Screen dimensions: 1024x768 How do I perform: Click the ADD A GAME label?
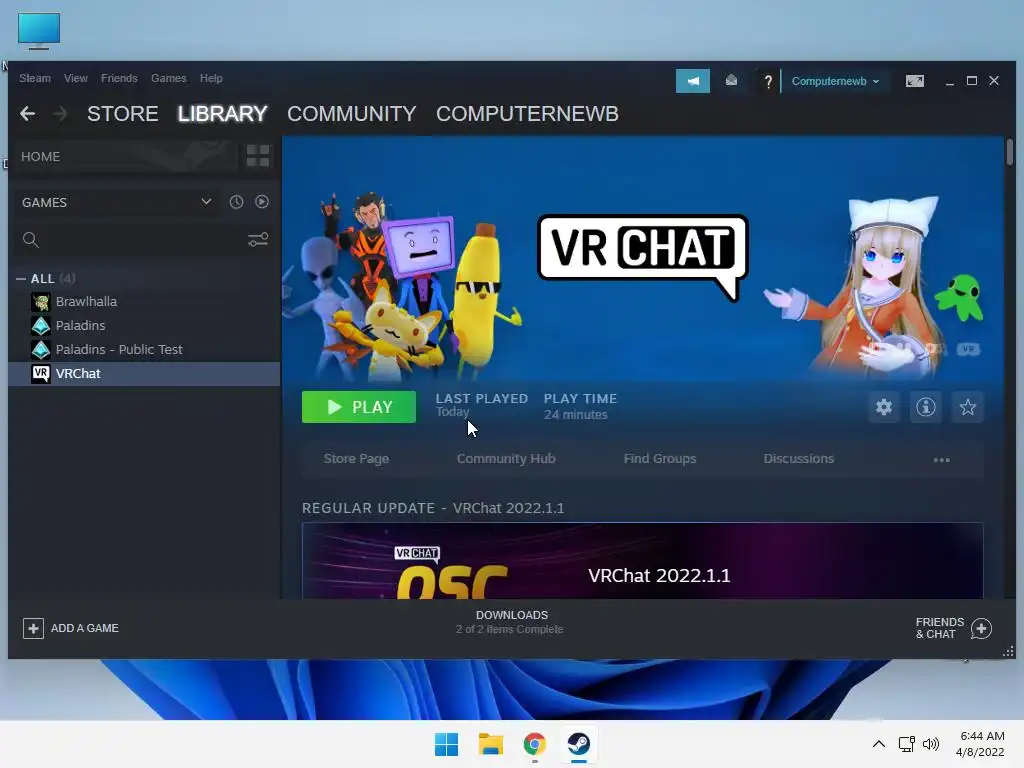[85, 628]
